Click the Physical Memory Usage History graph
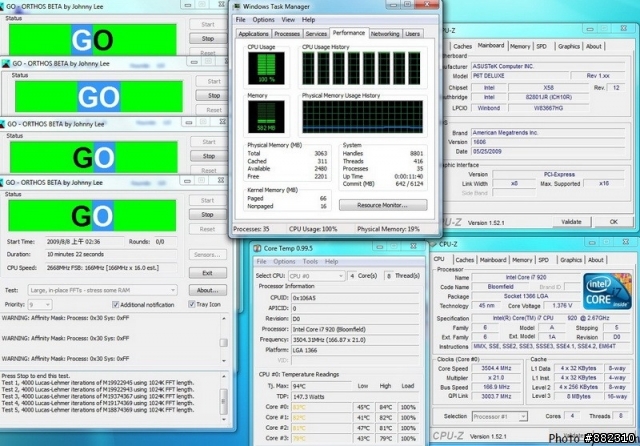 pyautogui.click(x=362, y=117)
